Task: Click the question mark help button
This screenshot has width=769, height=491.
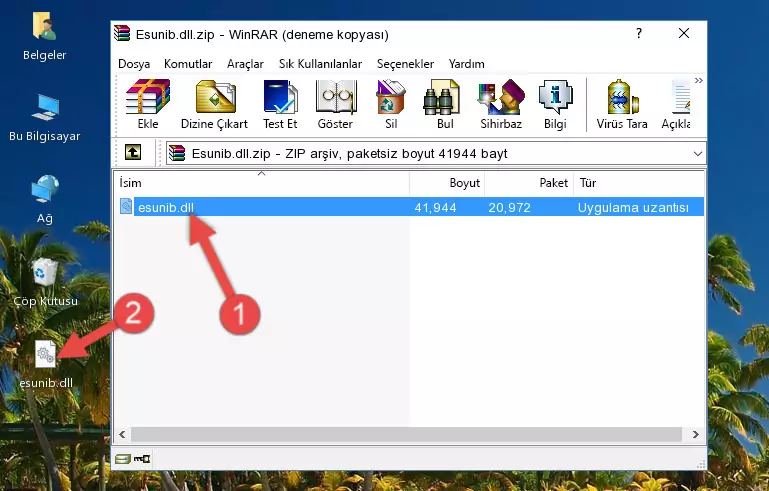Action: pyautogui.click(x=639, y=33)
